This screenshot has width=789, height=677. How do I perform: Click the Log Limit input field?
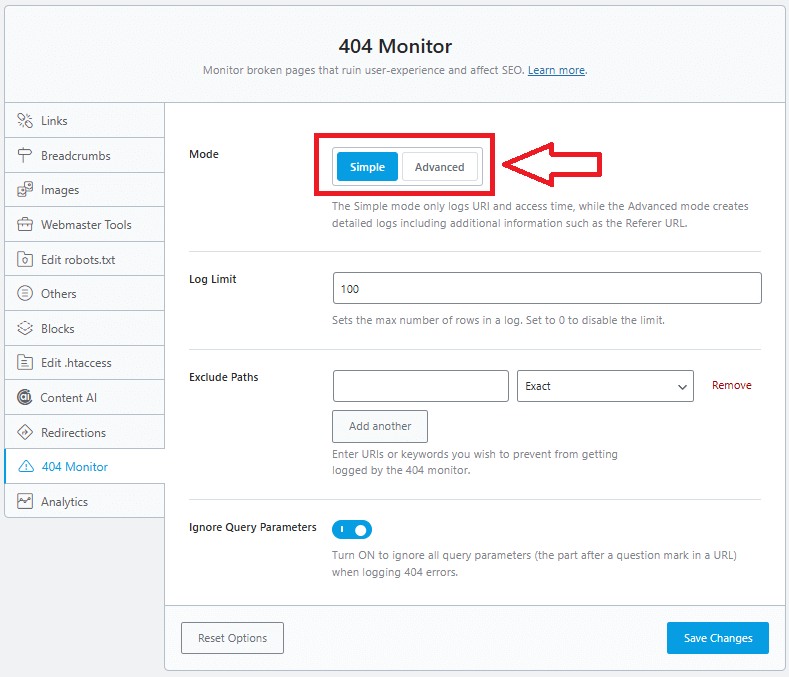pyautogui.click(x=546, y=288)
